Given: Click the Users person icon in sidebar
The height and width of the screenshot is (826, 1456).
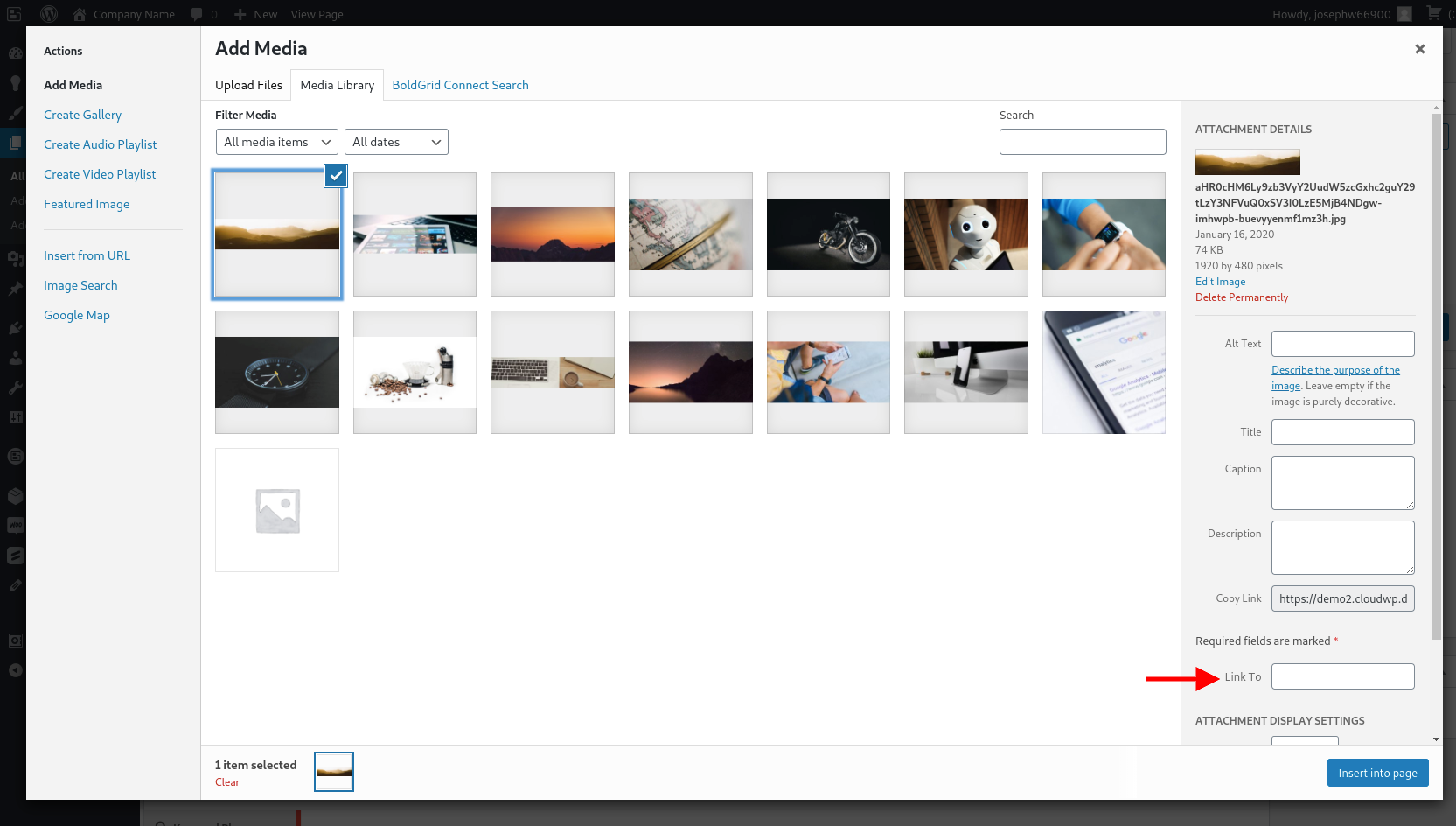Looking at the screenshot, I should coord(15,357).
